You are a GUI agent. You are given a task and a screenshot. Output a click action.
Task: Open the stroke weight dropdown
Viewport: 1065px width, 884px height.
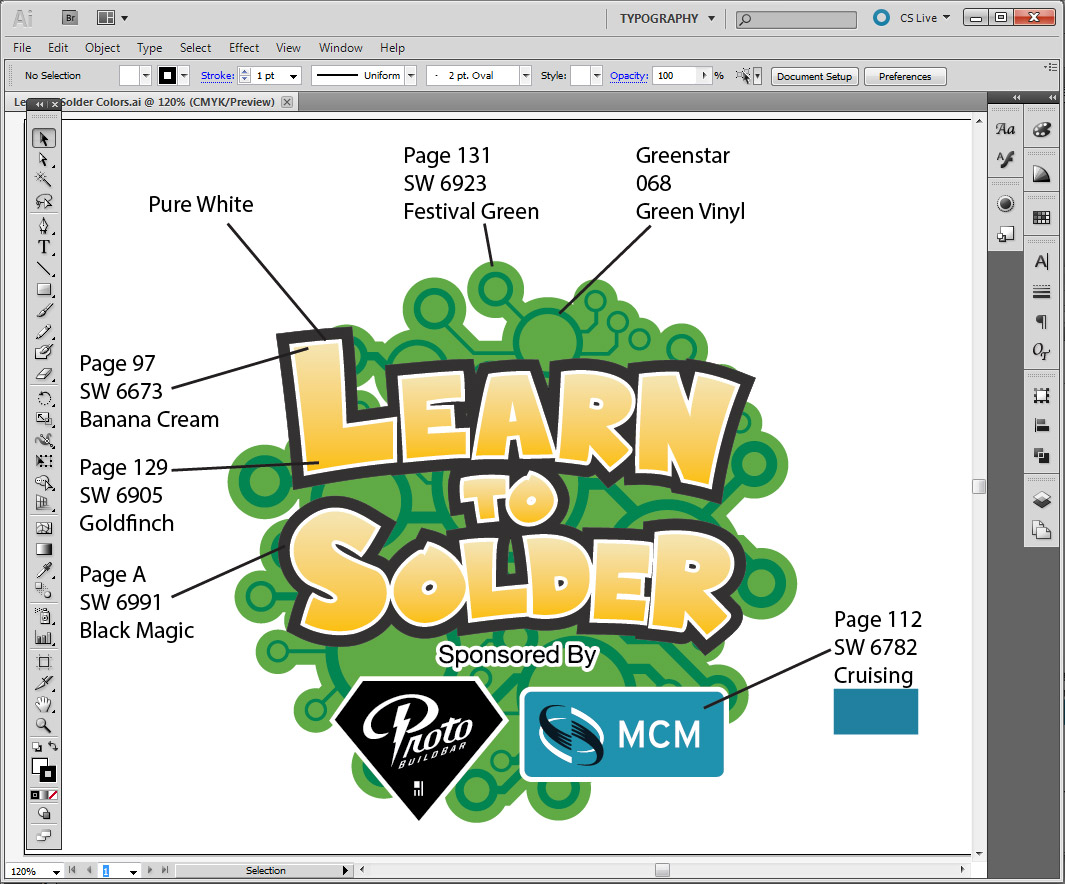point(293,76)
